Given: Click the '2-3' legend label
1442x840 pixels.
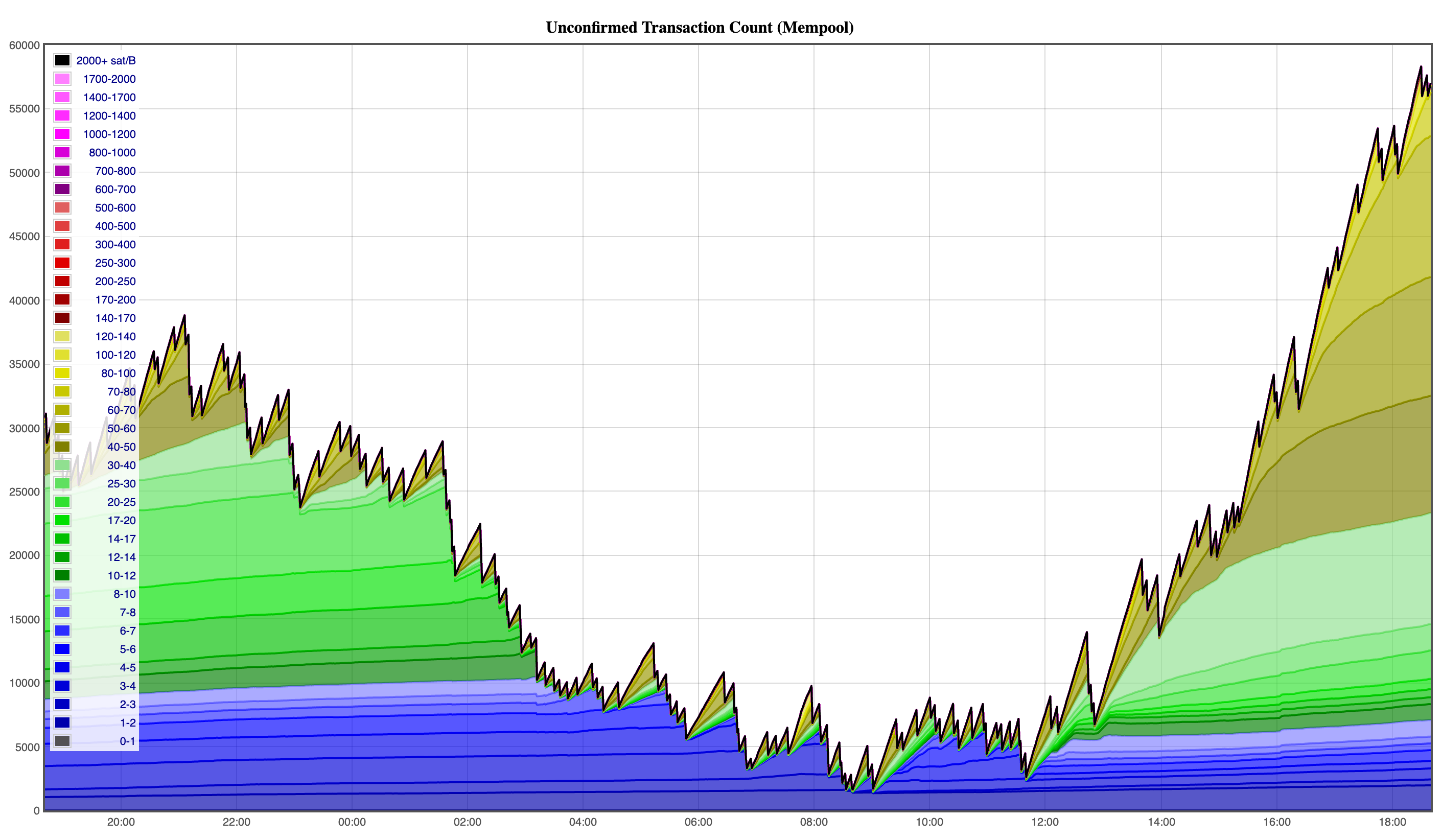Looking at the screenshot, I should (128, 705).
